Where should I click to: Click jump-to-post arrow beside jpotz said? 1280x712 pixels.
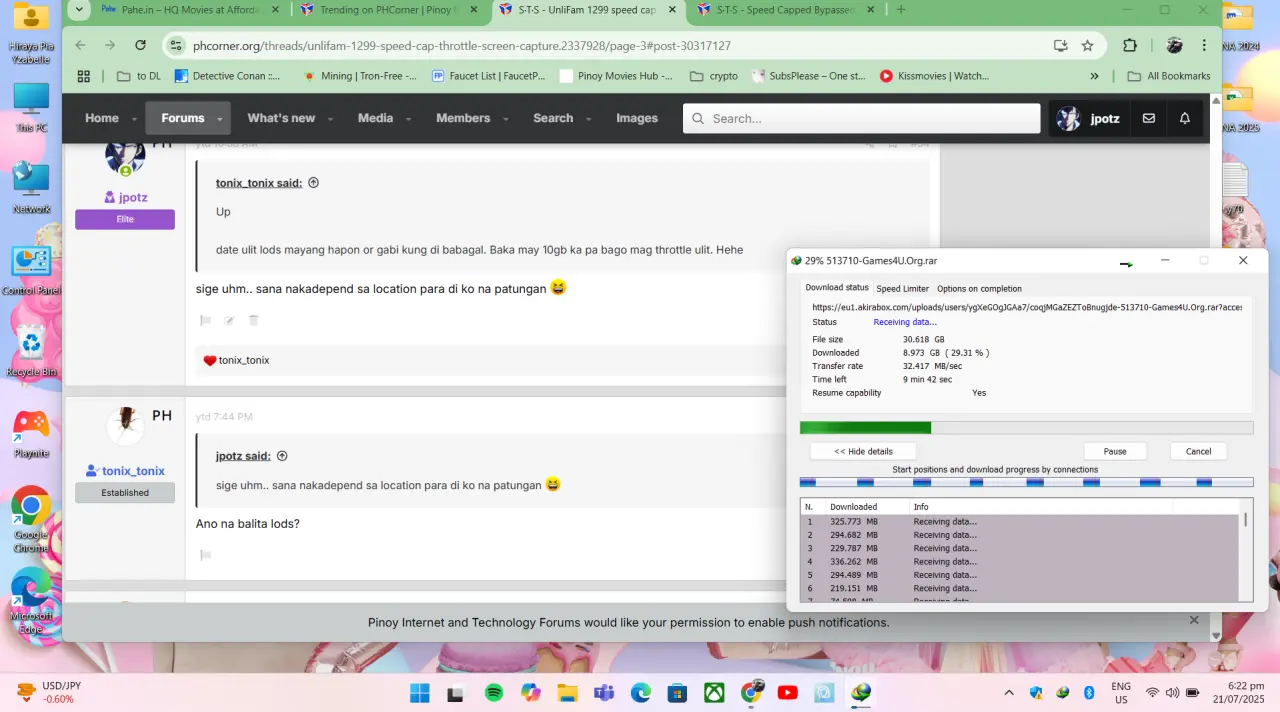[282, 456]
